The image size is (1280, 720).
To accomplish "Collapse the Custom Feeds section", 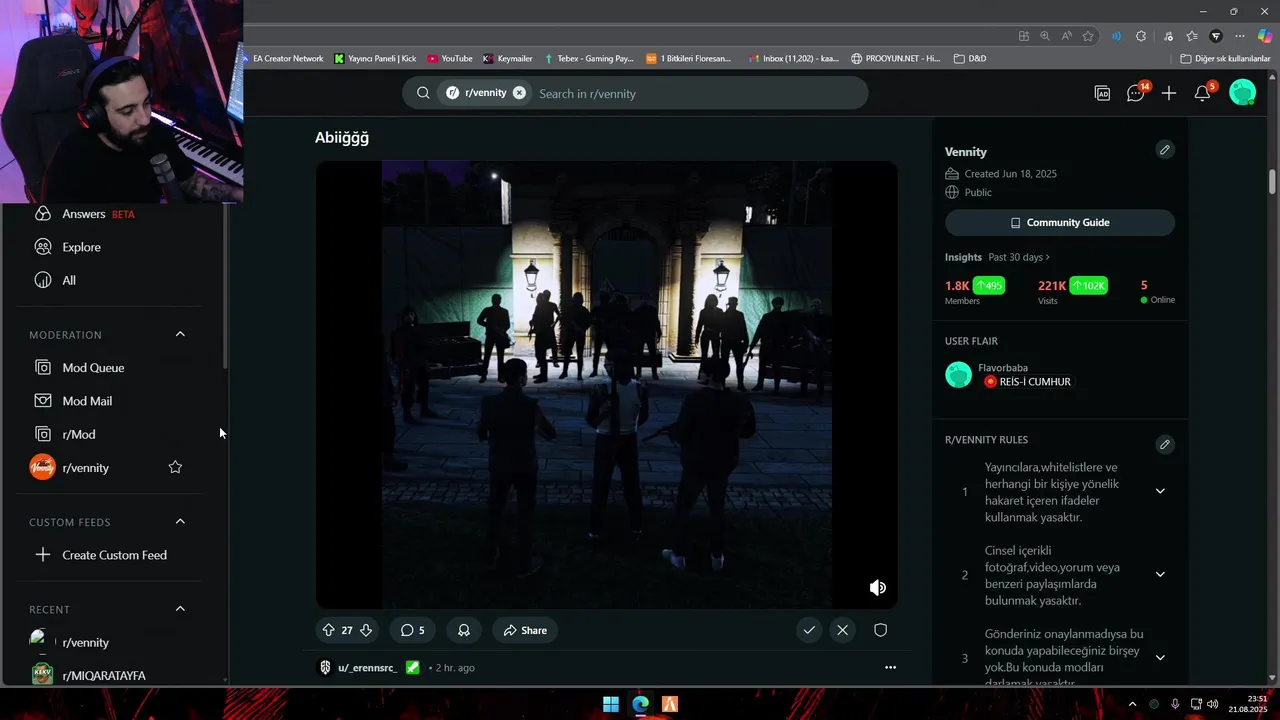I will click(180, 521).
